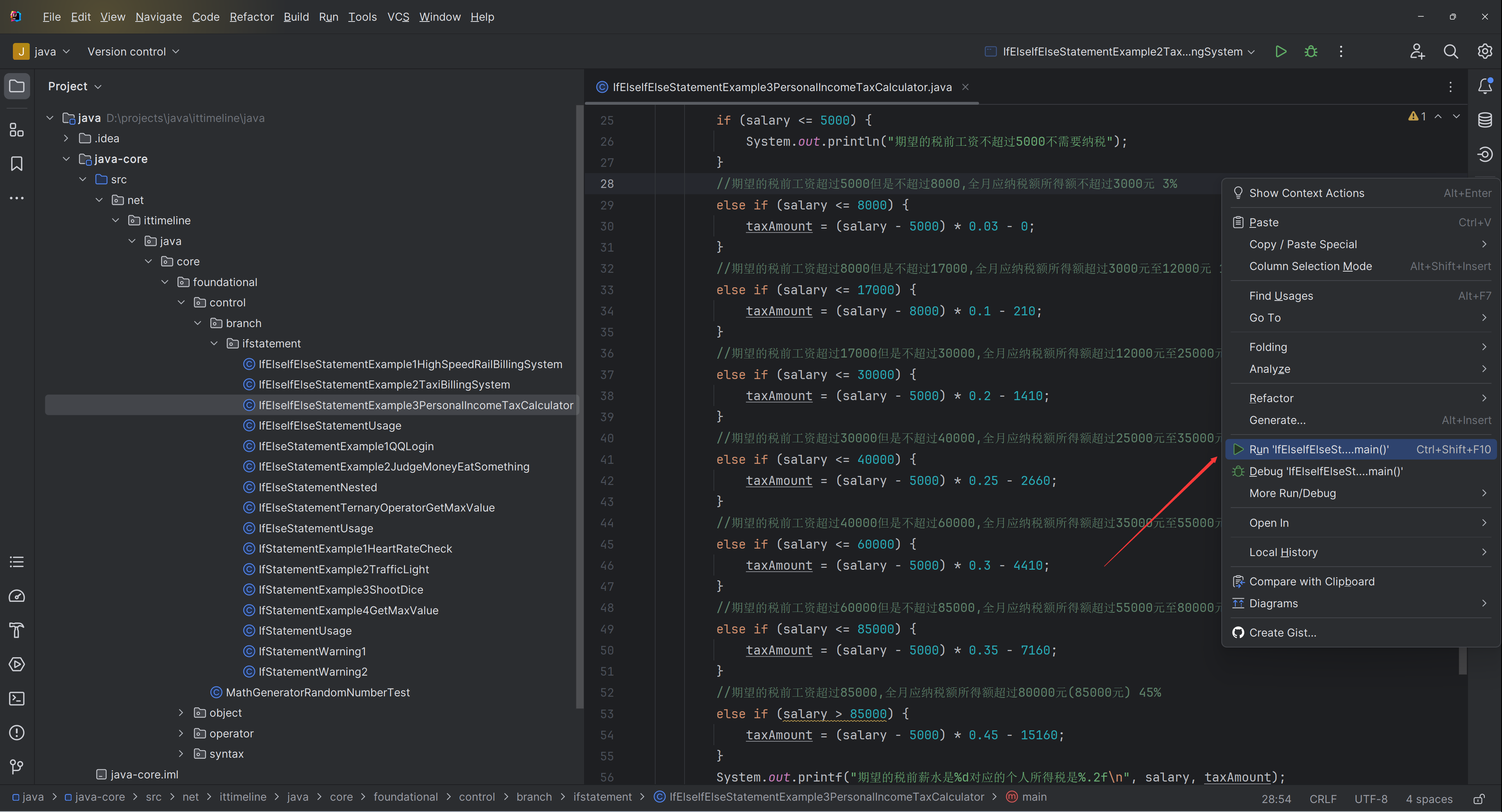Open Notifications bell icon
Viewport: 1502px width, 812px height.
pos(1485,86)
